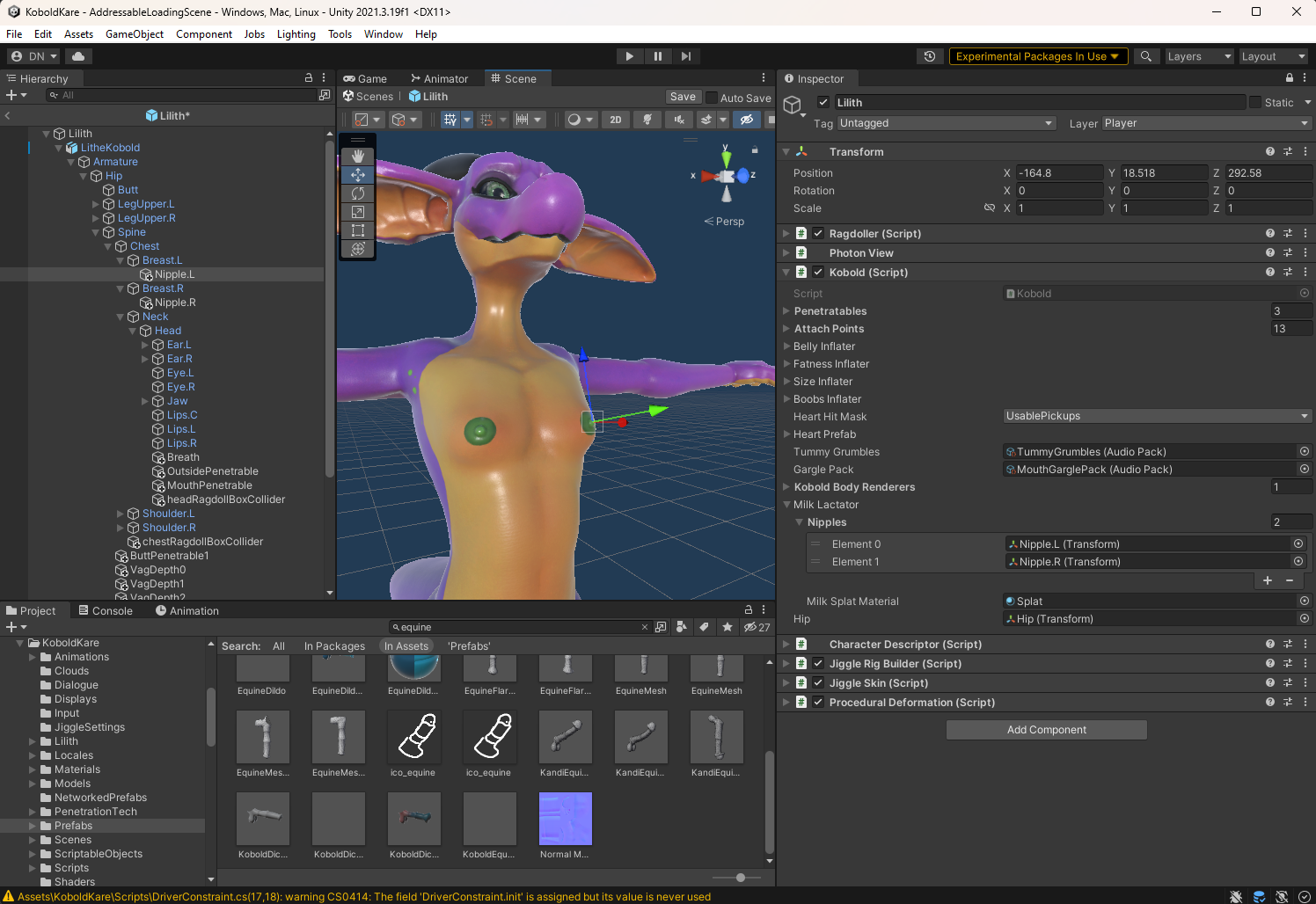Click the Save prefab button
The height and width of the screenshot is (904, 1316).
683,98
